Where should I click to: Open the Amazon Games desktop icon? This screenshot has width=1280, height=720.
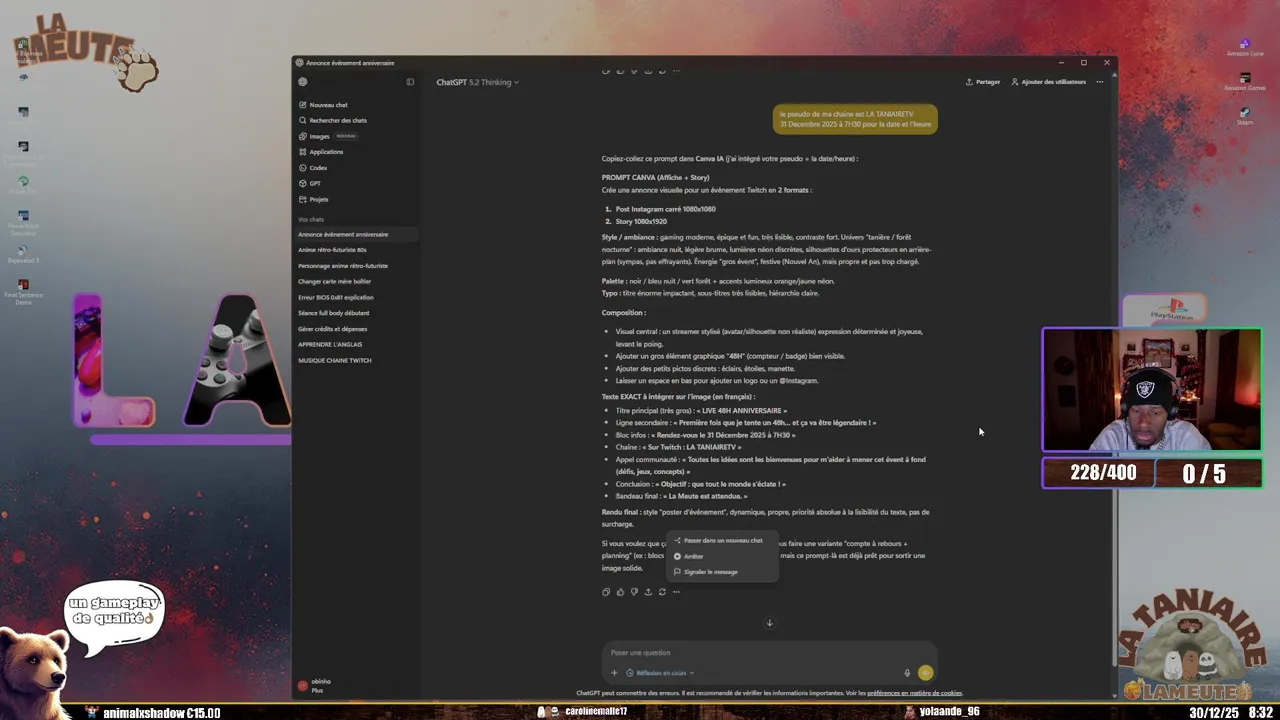(1245, 82)
